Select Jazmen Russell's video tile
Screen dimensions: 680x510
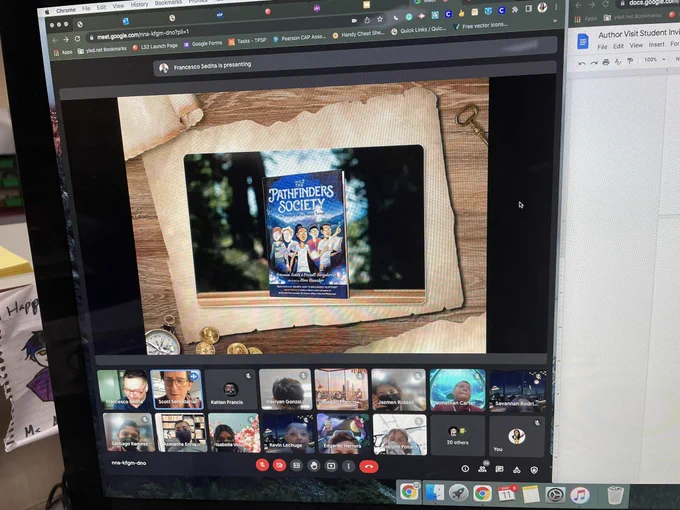coord(399,389)
